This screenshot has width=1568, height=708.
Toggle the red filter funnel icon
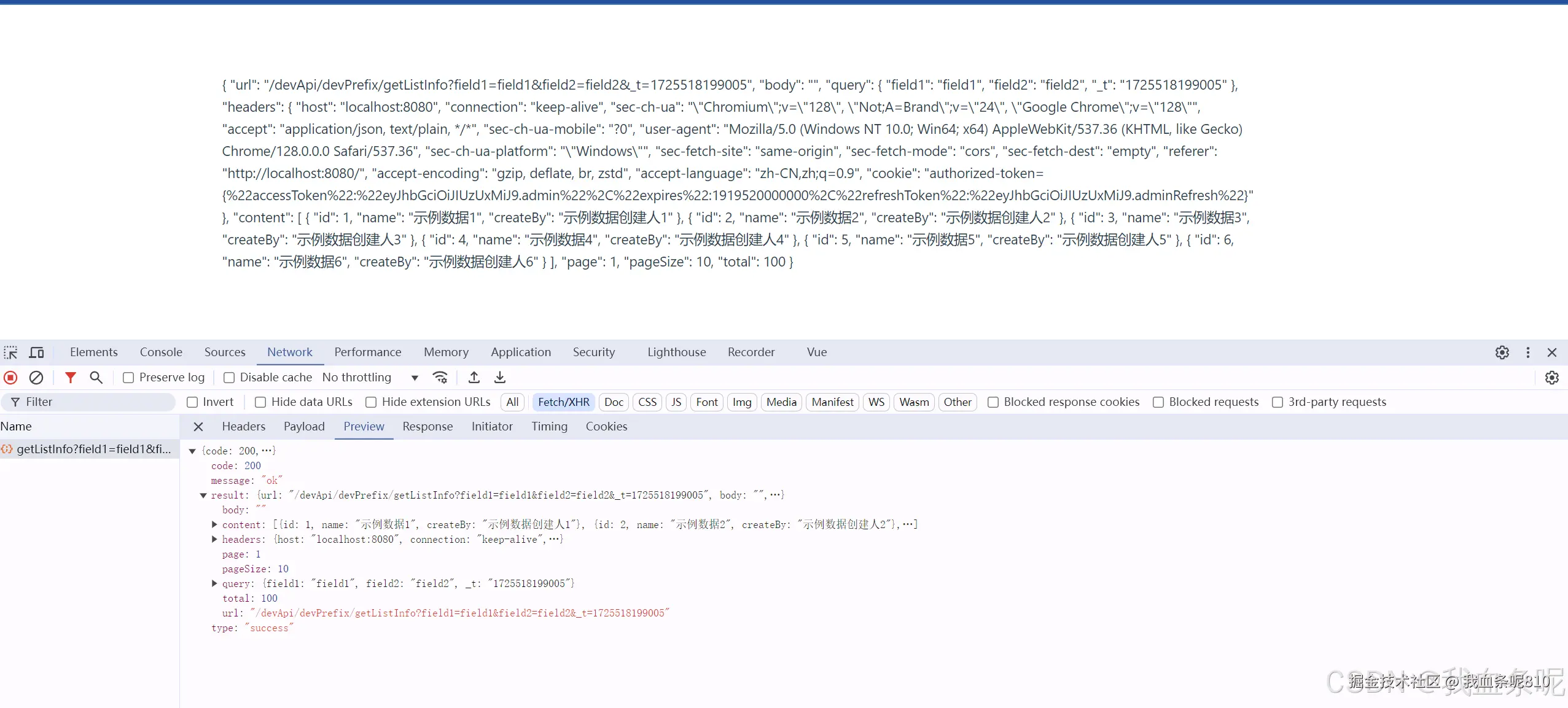tap(71, 378)
